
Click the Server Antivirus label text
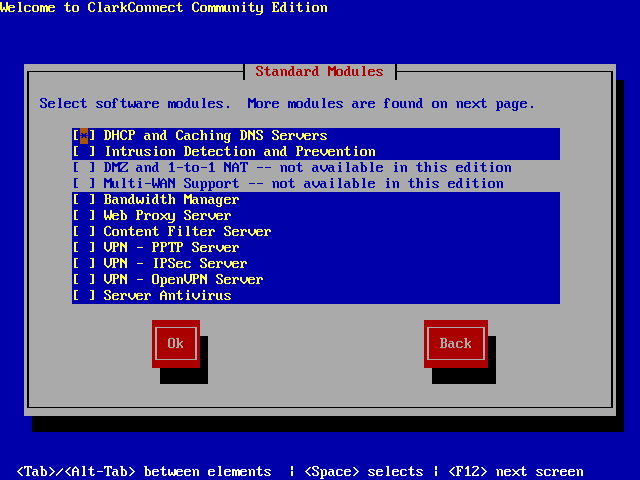(167, 296)
